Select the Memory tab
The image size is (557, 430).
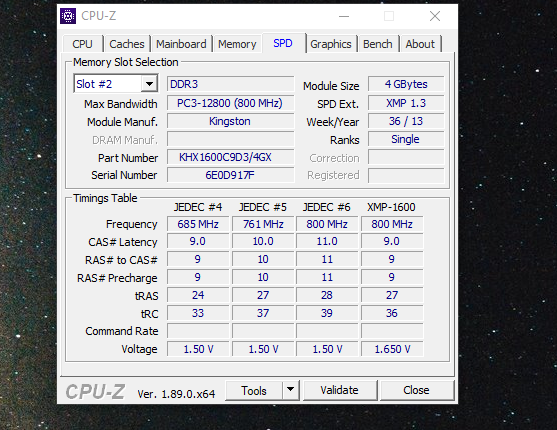[x=237, y=44]
